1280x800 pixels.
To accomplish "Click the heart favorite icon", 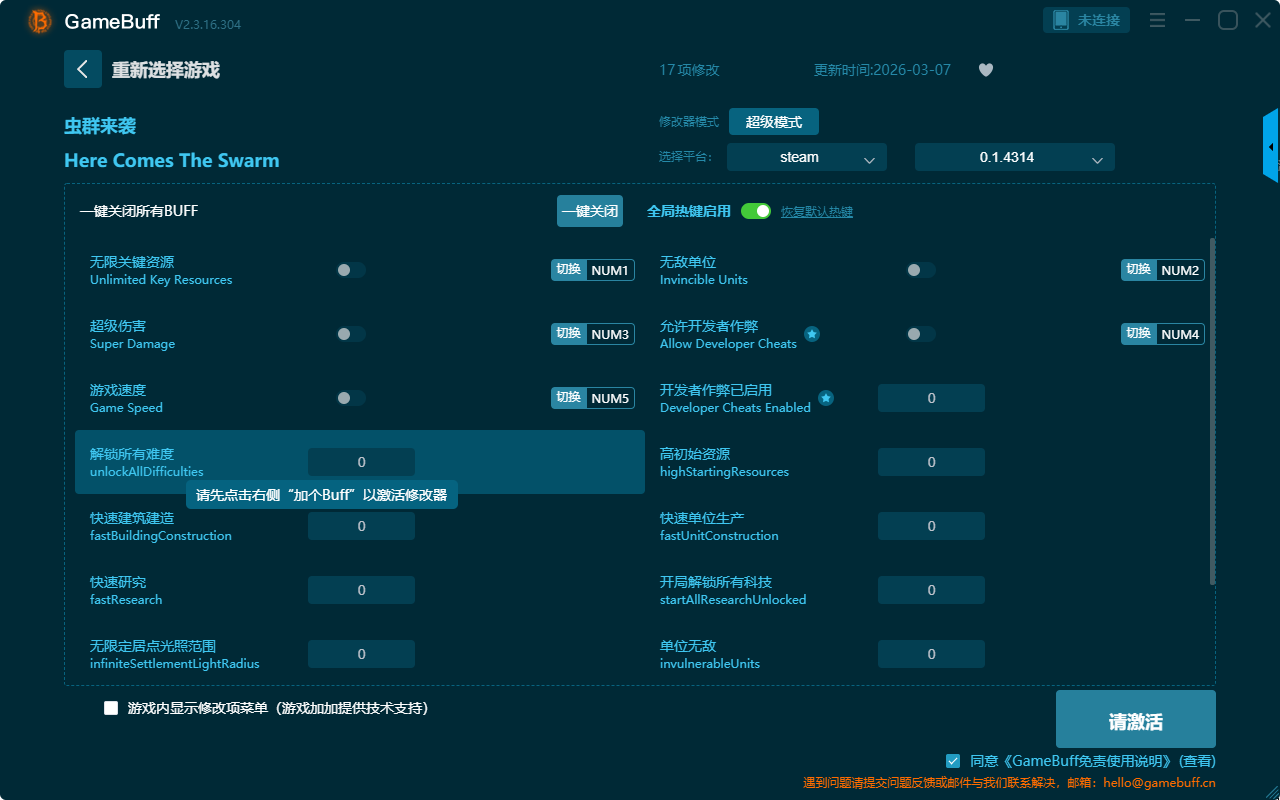I will point(986,70).
